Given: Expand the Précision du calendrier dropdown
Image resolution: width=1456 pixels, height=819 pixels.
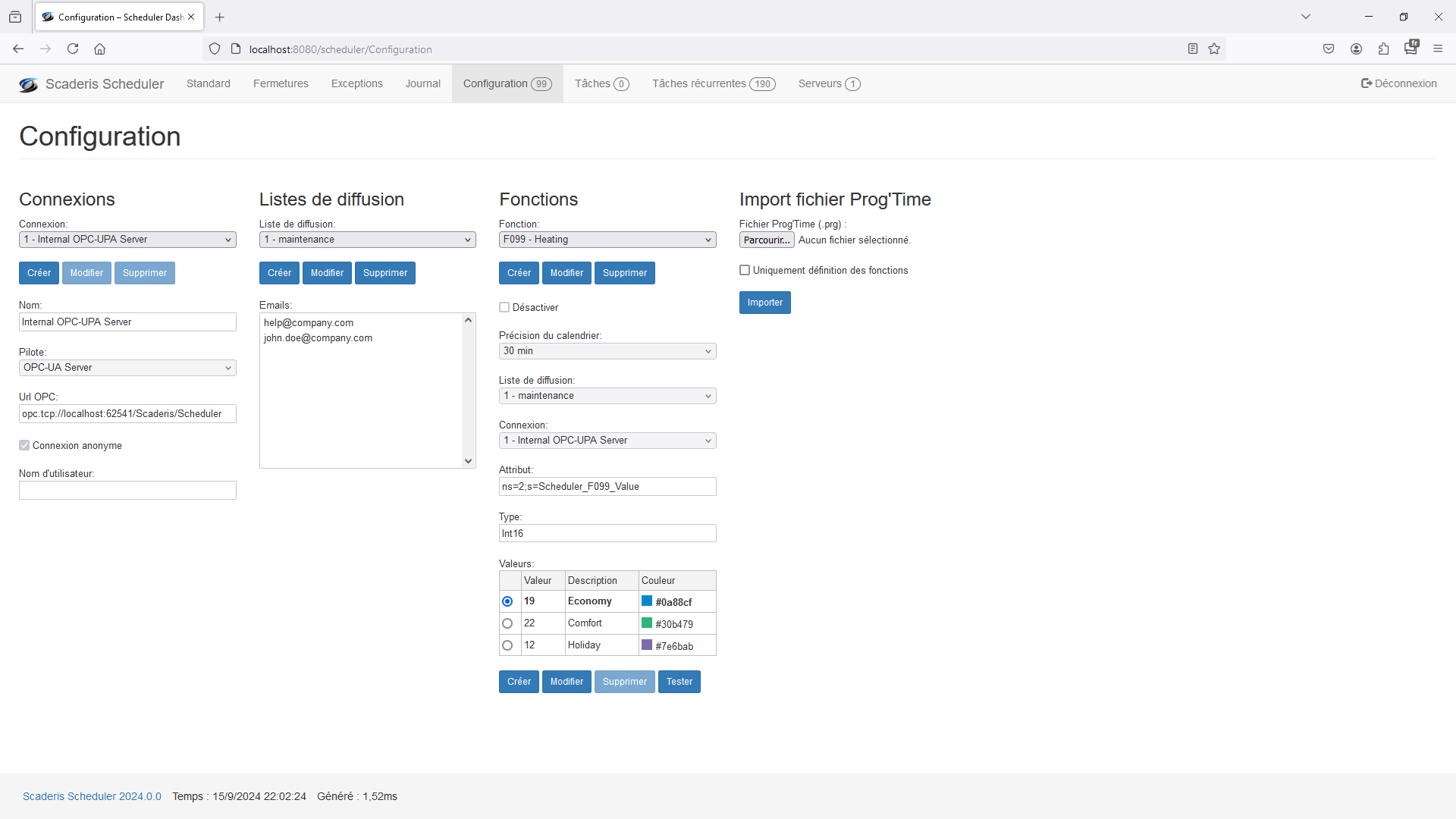Looking at the screenshot, I should point(607,351).
